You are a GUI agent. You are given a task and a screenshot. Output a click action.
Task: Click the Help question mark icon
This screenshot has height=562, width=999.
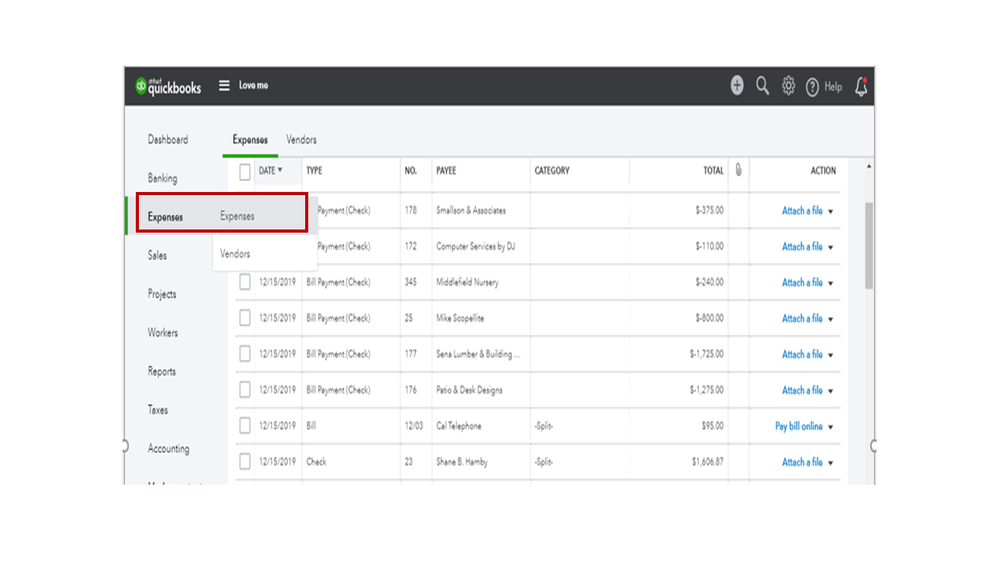coord(812,87)
